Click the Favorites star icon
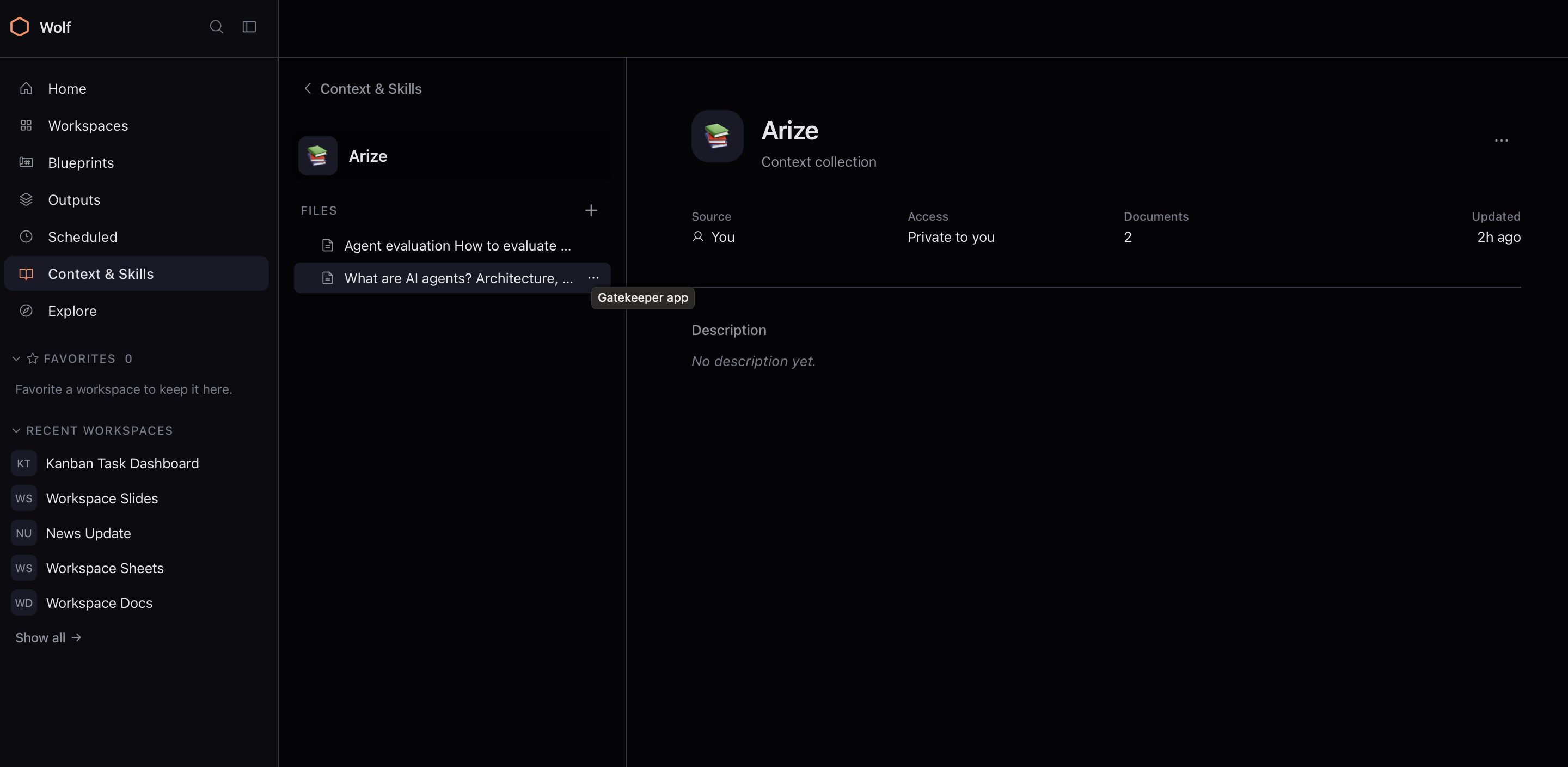This screenshot has width=1568, height=767. (33, 359)
